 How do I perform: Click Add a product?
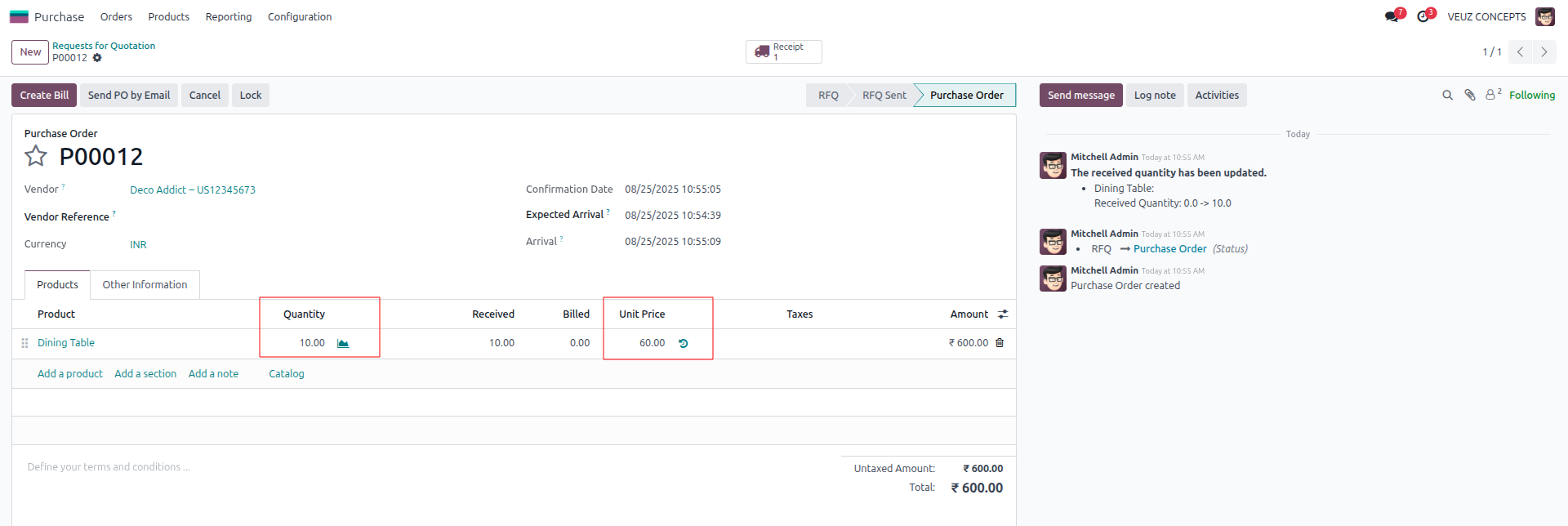click(x=70, y=374)
